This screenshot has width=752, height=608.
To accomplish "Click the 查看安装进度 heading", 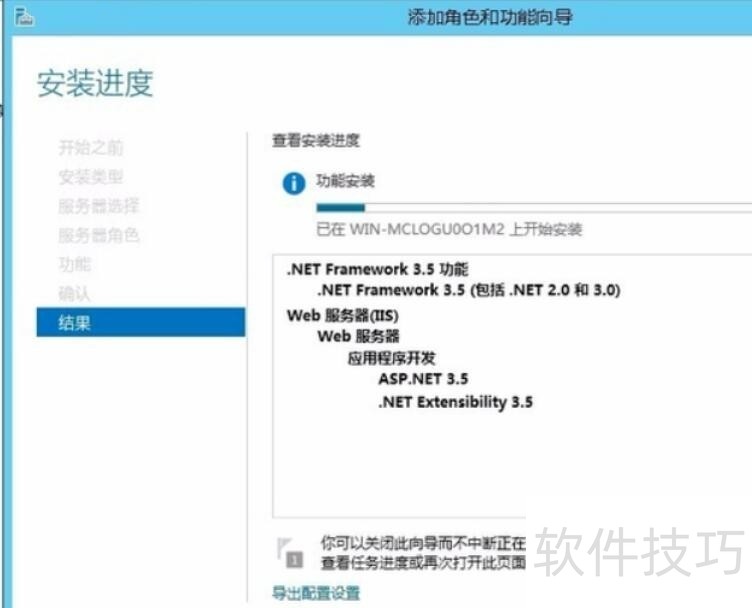I will tap(316, 140).
